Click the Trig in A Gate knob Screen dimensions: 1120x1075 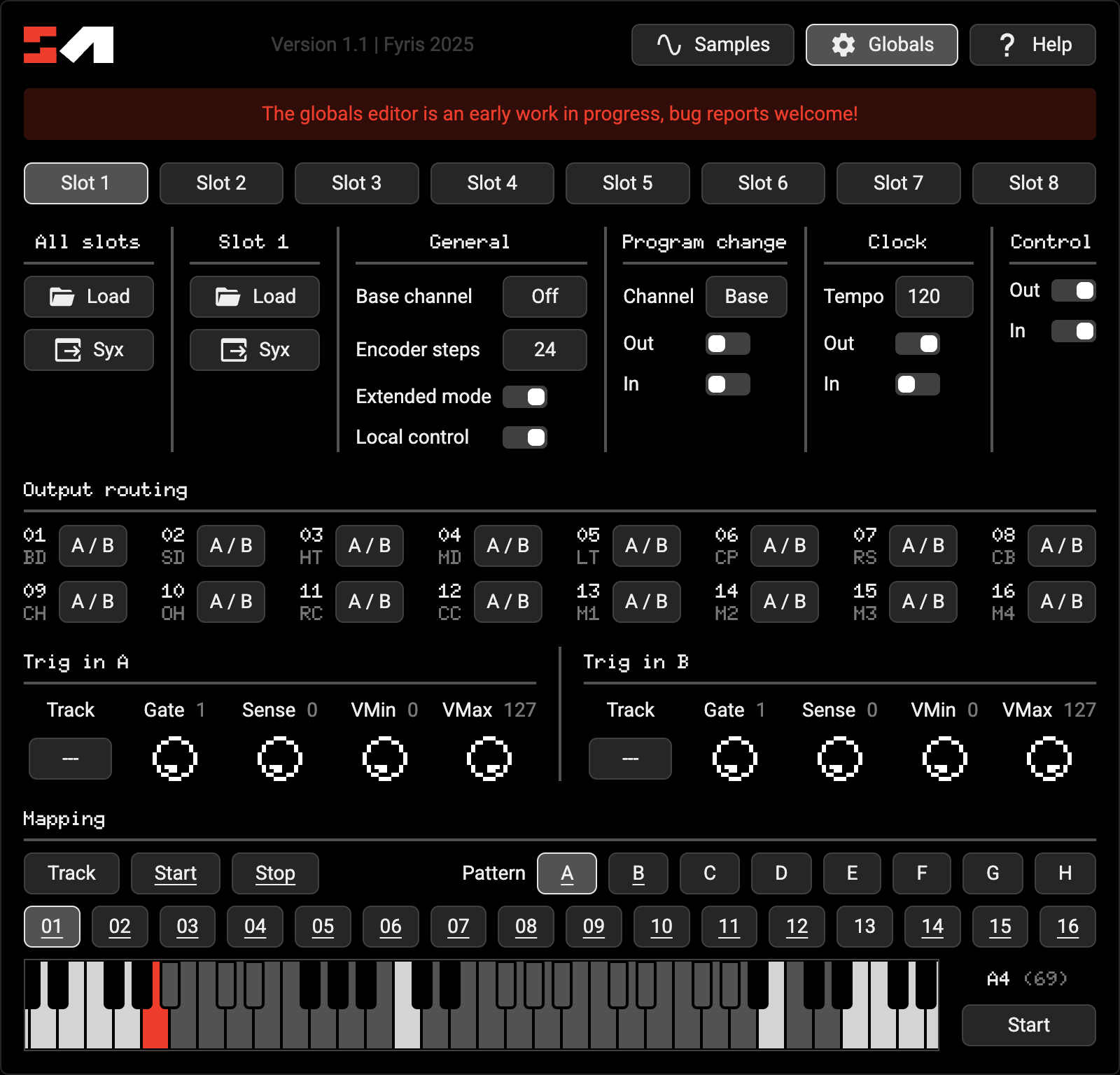click(x=174, y=759)
